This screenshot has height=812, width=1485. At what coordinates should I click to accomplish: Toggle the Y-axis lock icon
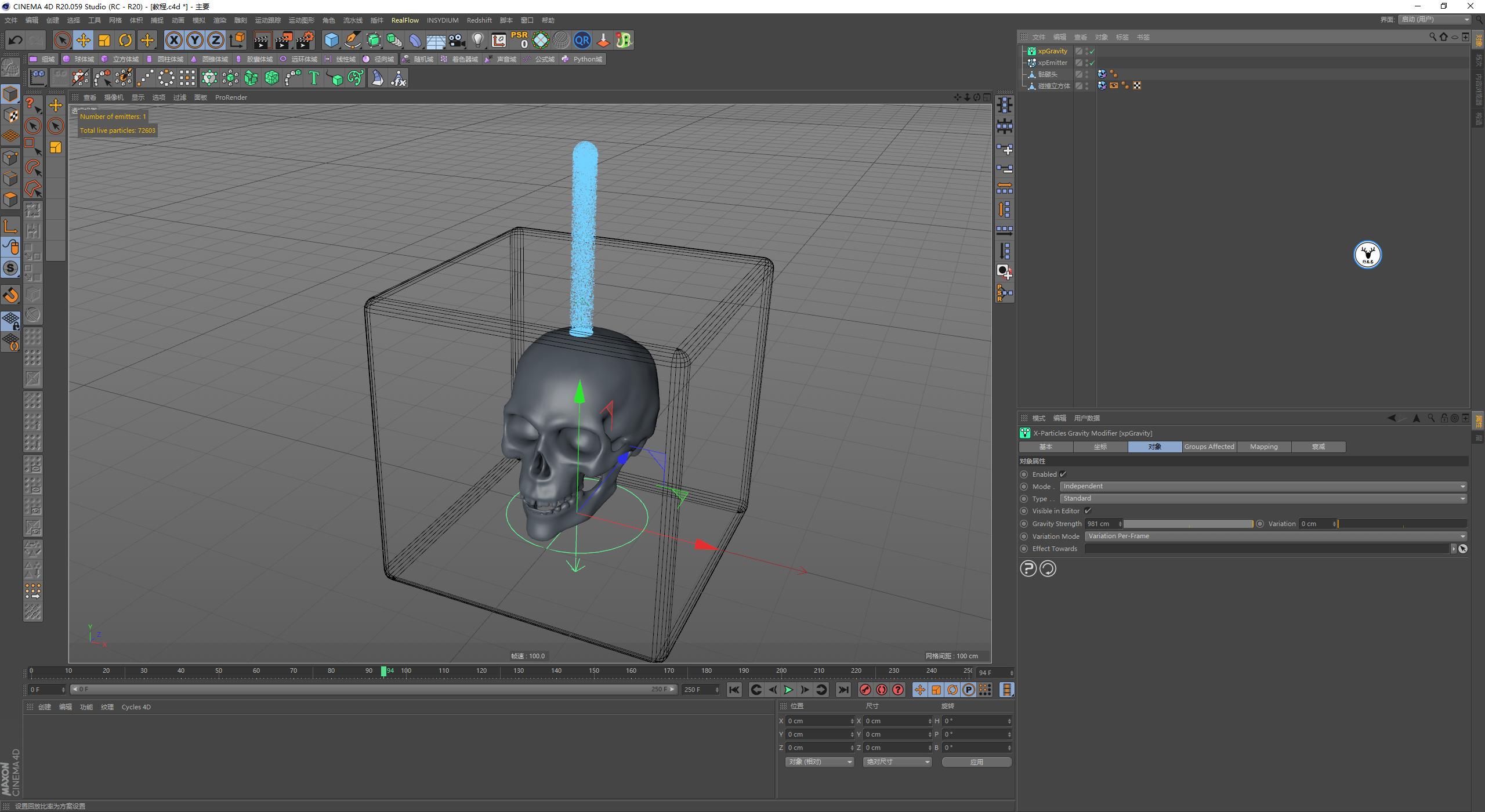pyautogui.click(x=195, y=40)
